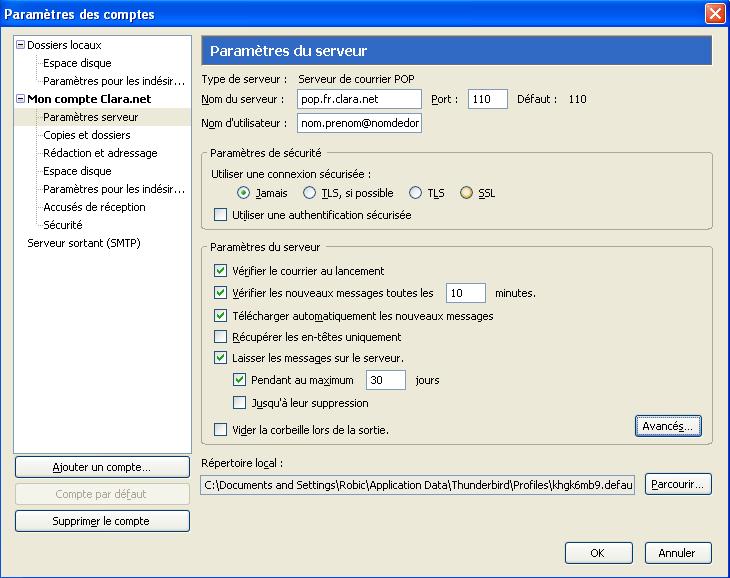Click the Port number field
Viewport: 730px width, 578px height.
tap(487, 99)
